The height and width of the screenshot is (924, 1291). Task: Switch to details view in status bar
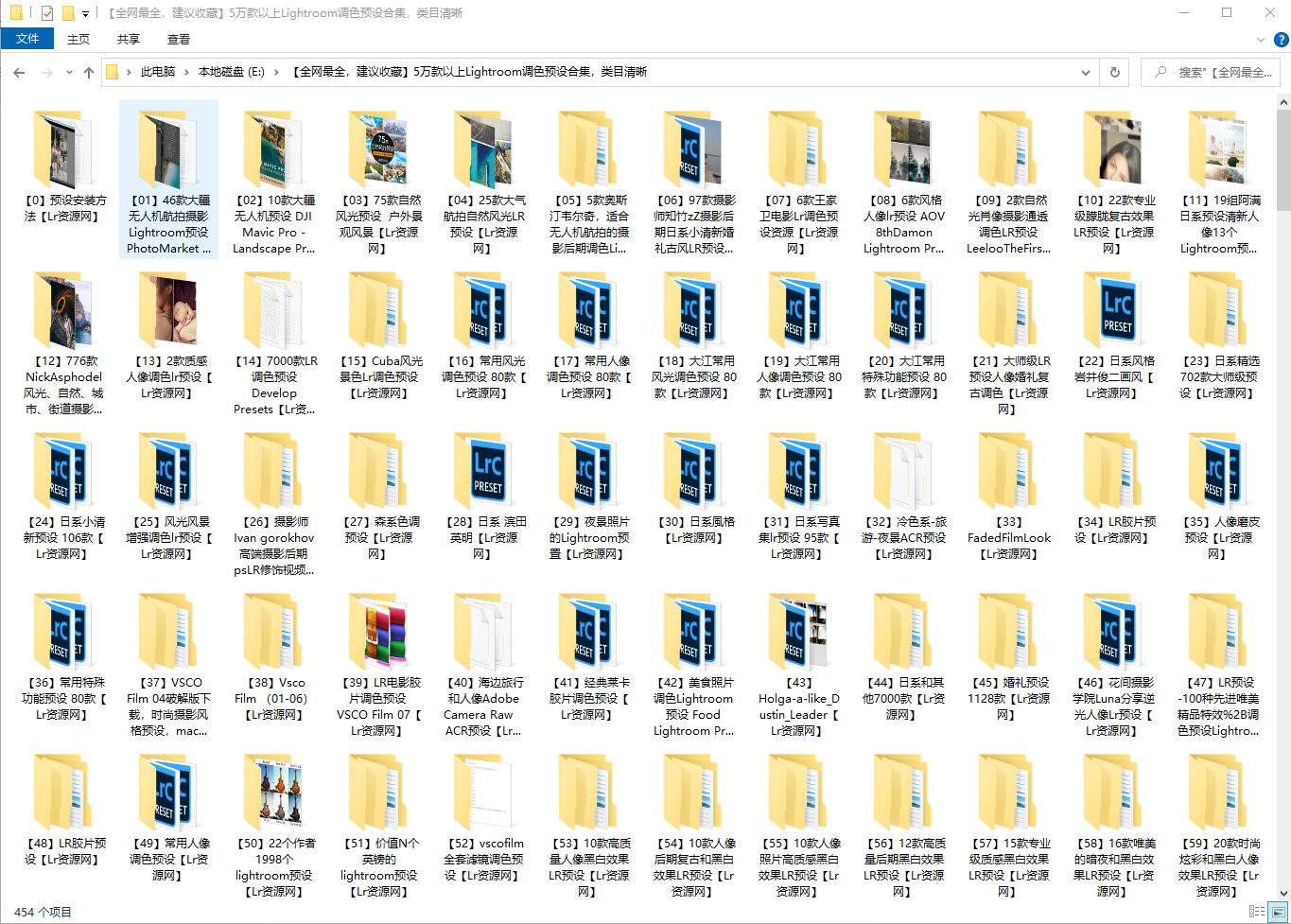(x=1257, y=912)
